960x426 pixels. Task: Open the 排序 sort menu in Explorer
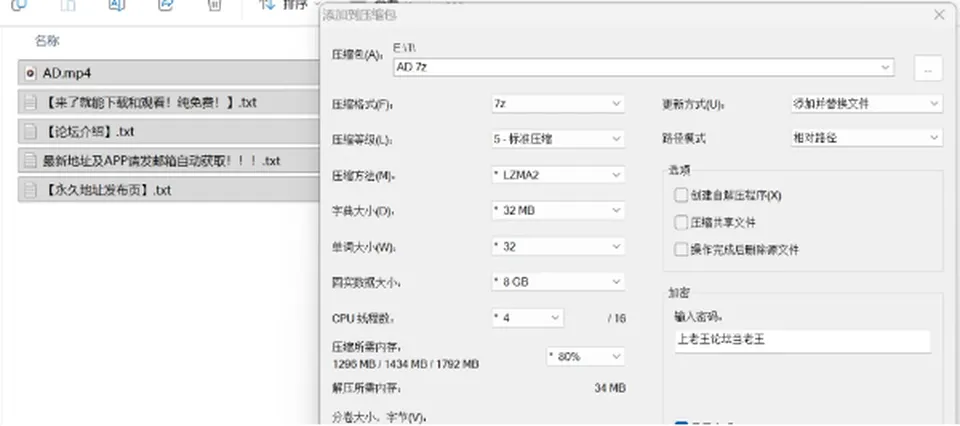(x=288, y=5)
